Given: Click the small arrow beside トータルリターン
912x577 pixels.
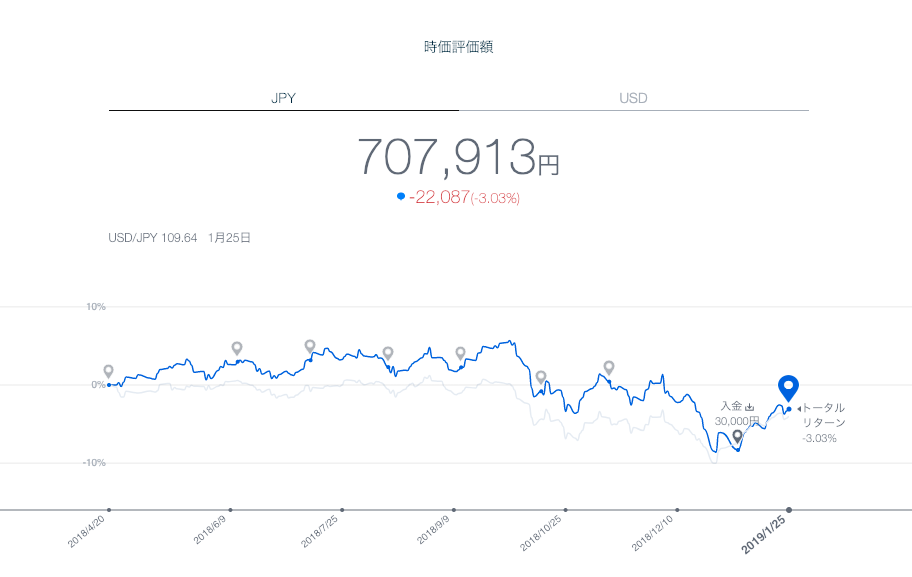Looking at the screenshot, I should (x=798, y=408).
